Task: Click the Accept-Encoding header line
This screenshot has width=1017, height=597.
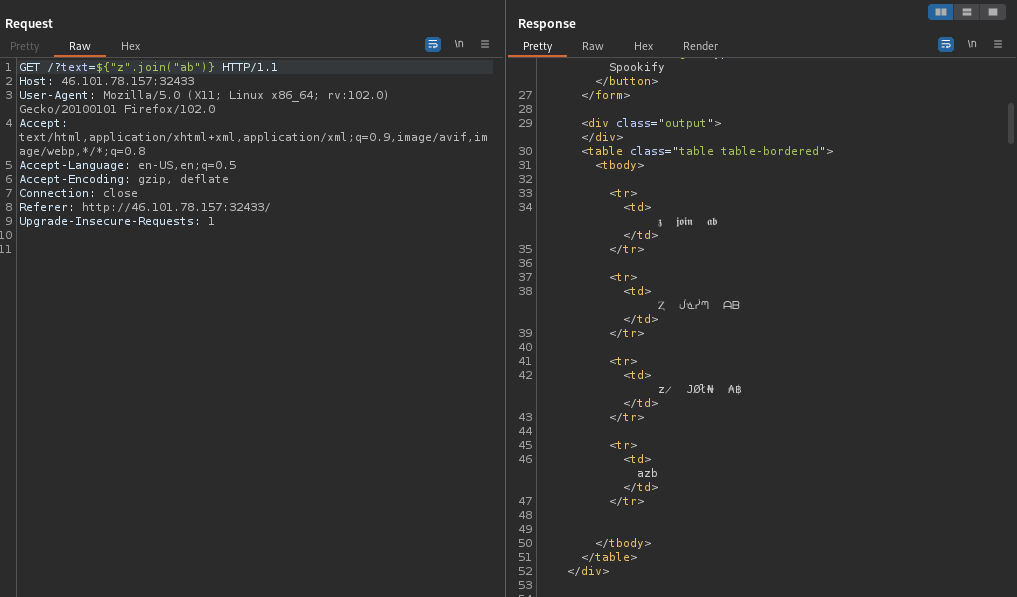Action: (x=124, y=179)
